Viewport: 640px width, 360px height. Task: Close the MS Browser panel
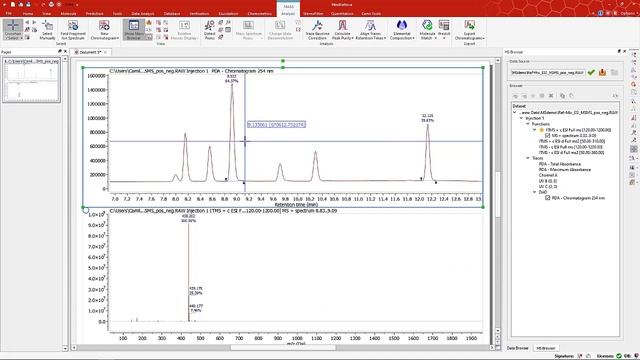(624, 51)
